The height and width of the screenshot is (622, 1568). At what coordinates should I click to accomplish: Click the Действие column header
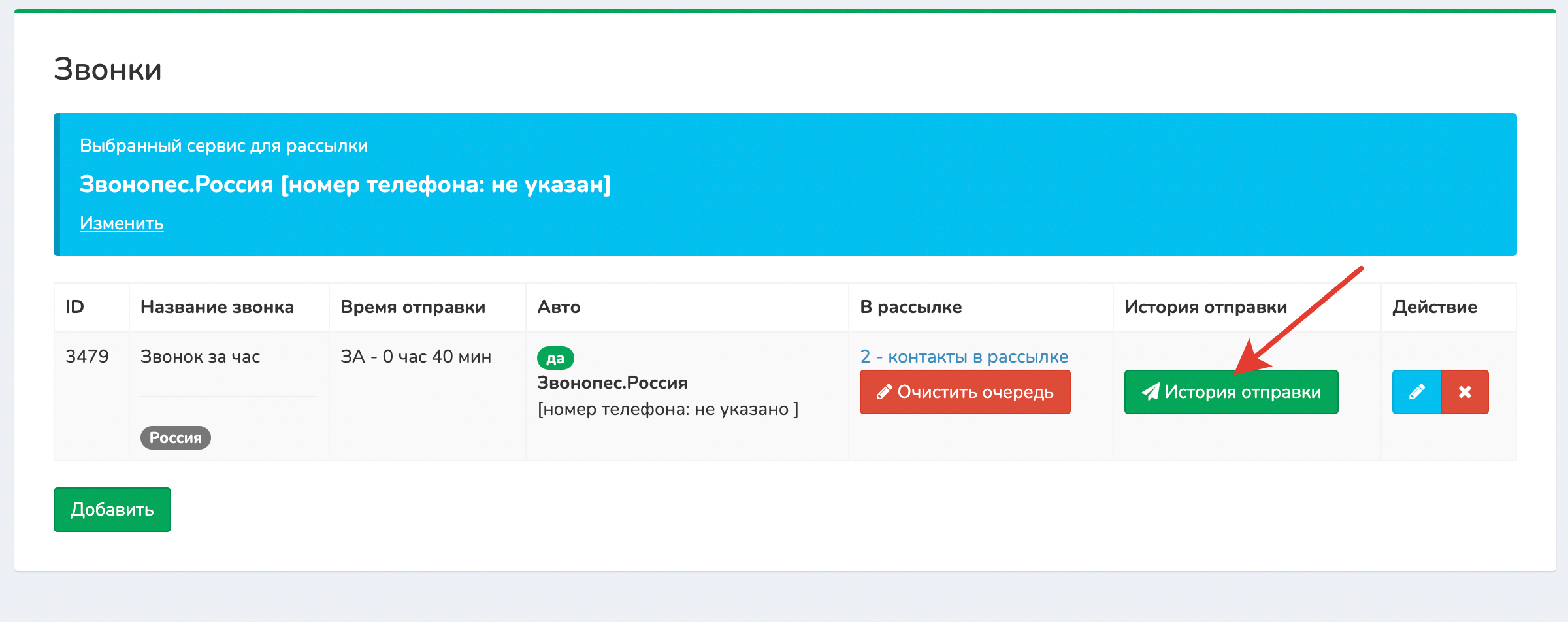1435,307
